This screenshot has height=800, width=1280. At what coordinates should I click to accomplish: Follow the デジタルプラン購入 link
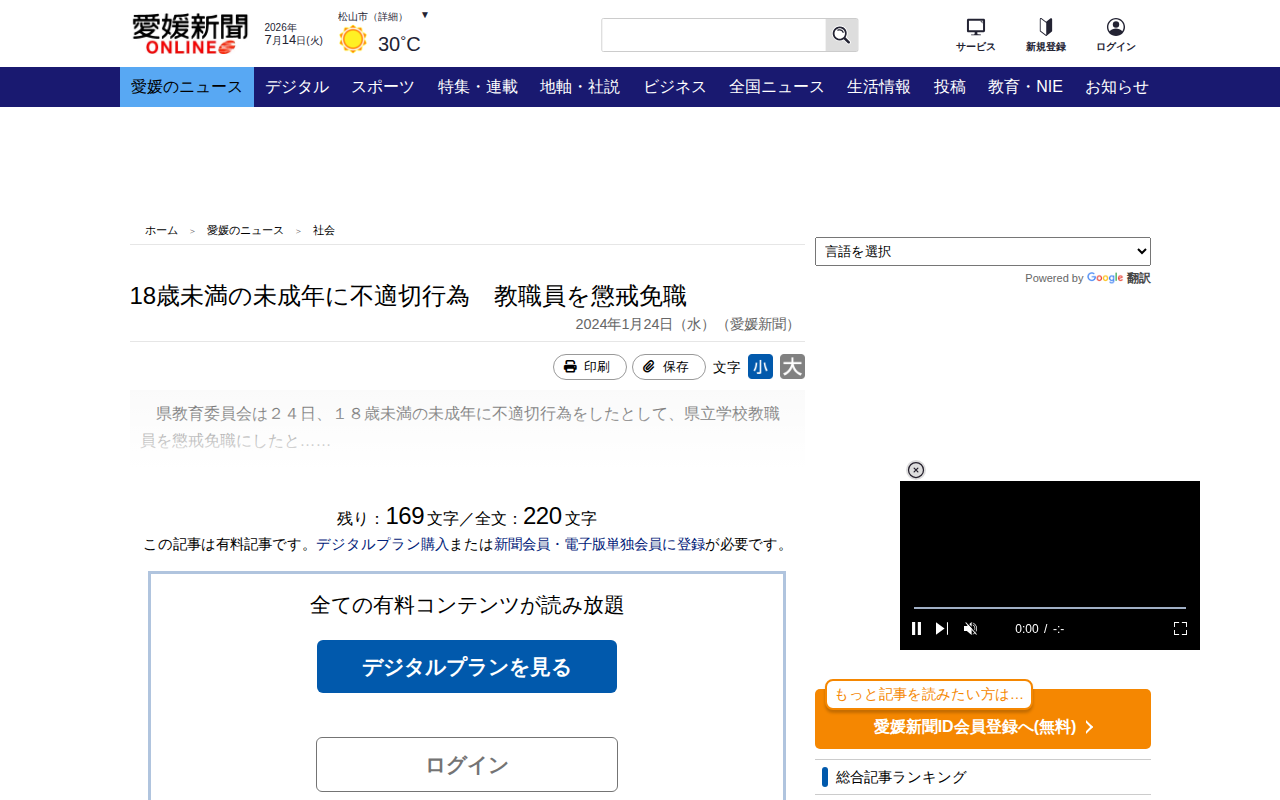point(383,544)
